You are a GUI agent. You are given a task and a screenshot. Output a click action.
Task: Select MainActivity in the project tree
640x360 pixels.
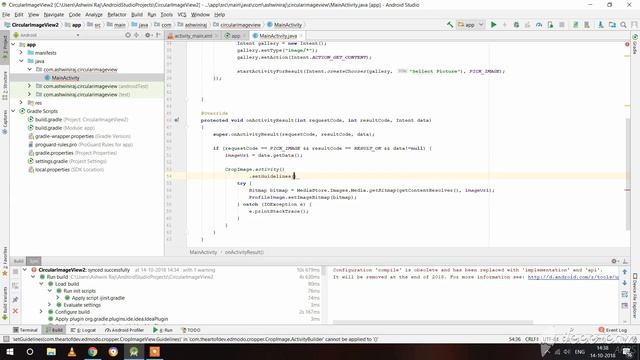point(65,78)
